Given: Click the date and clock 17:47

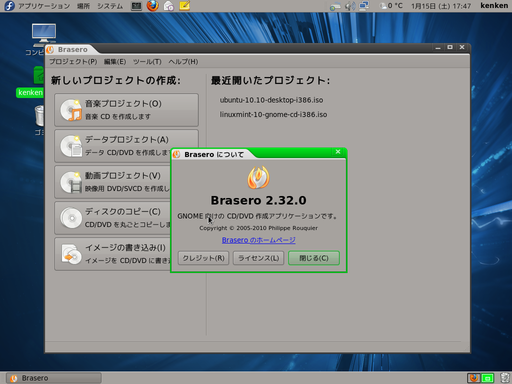Looking at the screenshot, I should pos(441,6).
